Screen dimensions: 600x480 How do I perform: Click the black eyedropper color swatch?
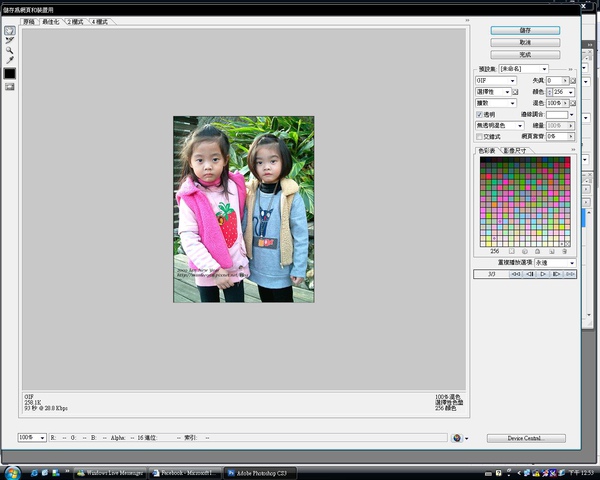point(10,73)
